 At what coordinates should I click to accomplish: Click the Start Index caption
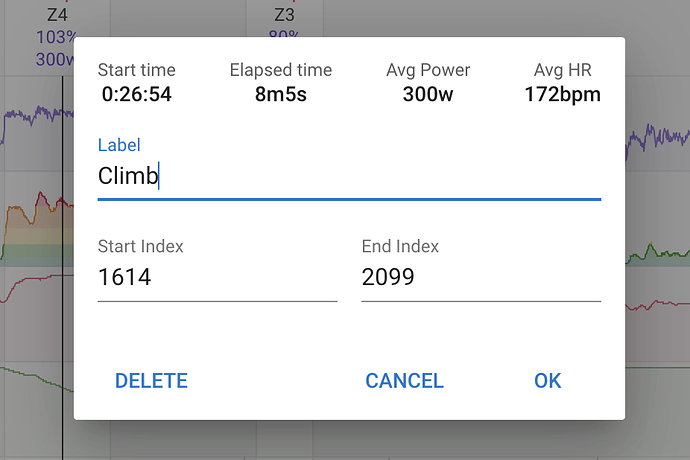141,246
